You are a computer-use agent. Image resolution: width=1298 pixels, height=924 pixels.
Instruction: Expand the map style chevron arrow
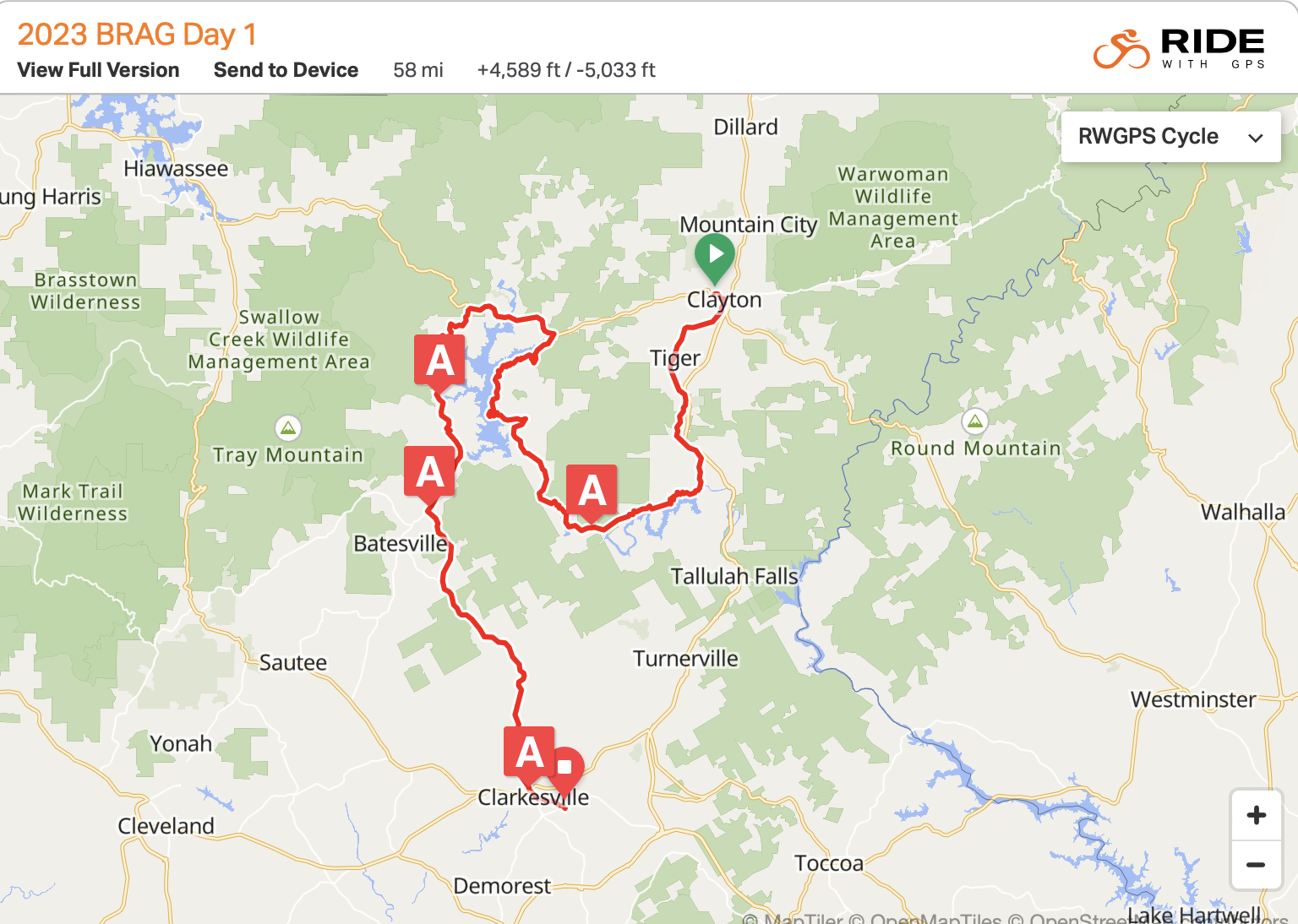pos(1256,138)
